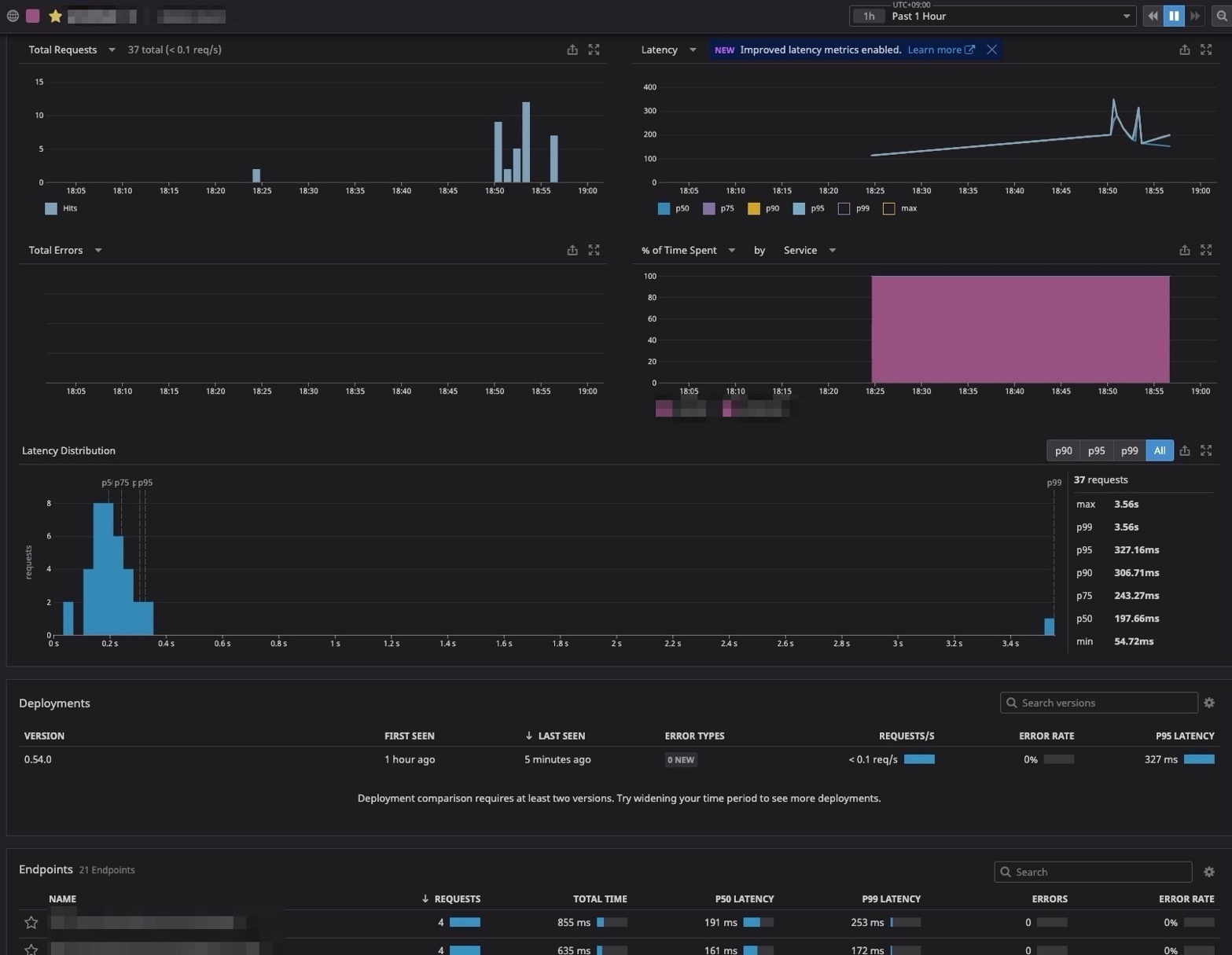Click the search magnifier icon in top bar
The image size is (1232, 955).
[1222, 16]
